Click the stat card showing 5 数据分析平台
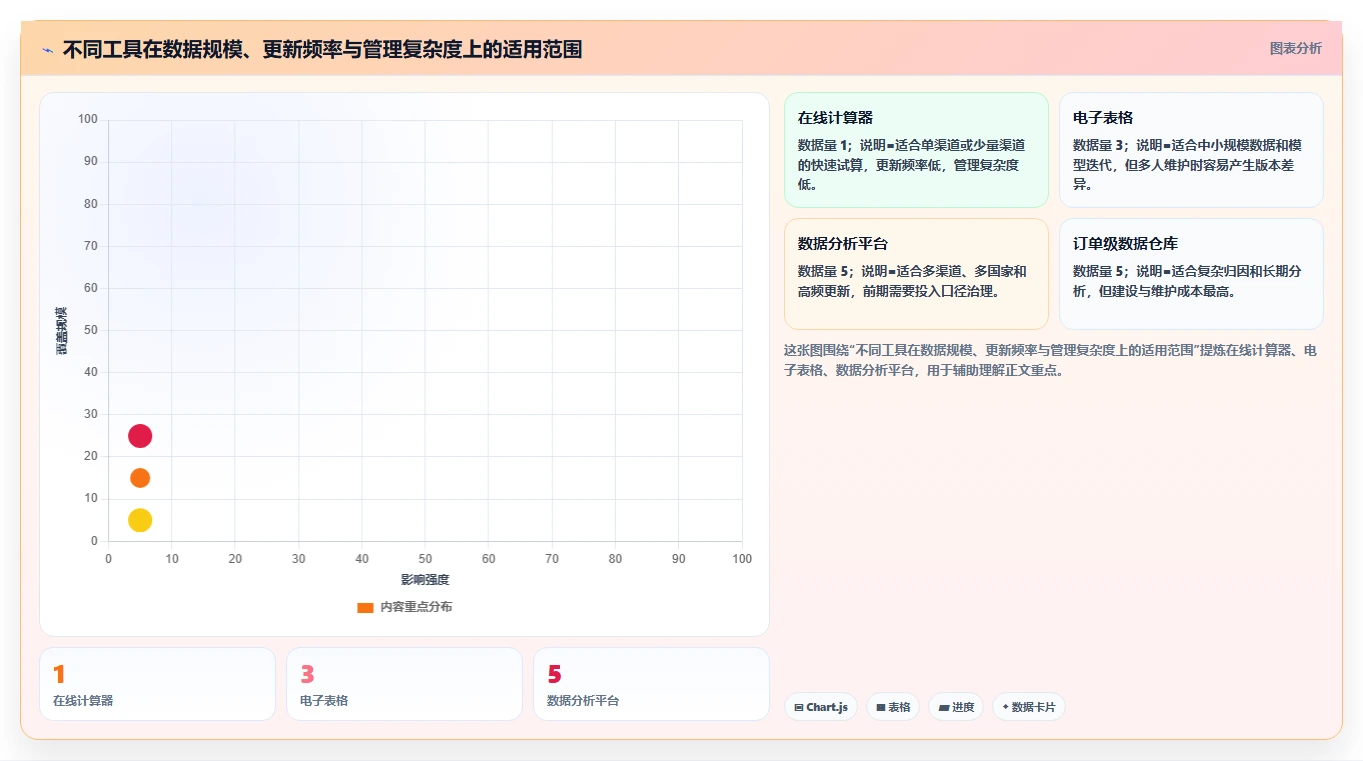 point(651,684)
